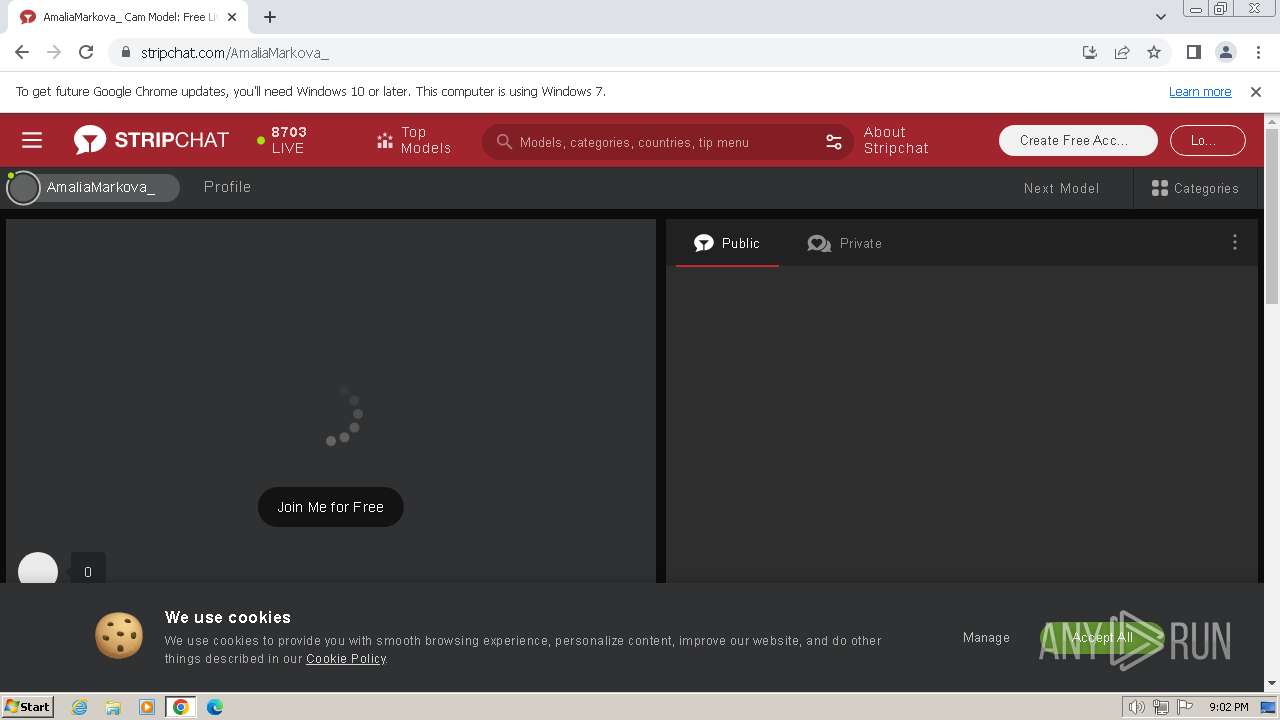Open Microsoft Edge from taskbar
This screenshot has width=1280, height=720.
(x=215, y=707)
